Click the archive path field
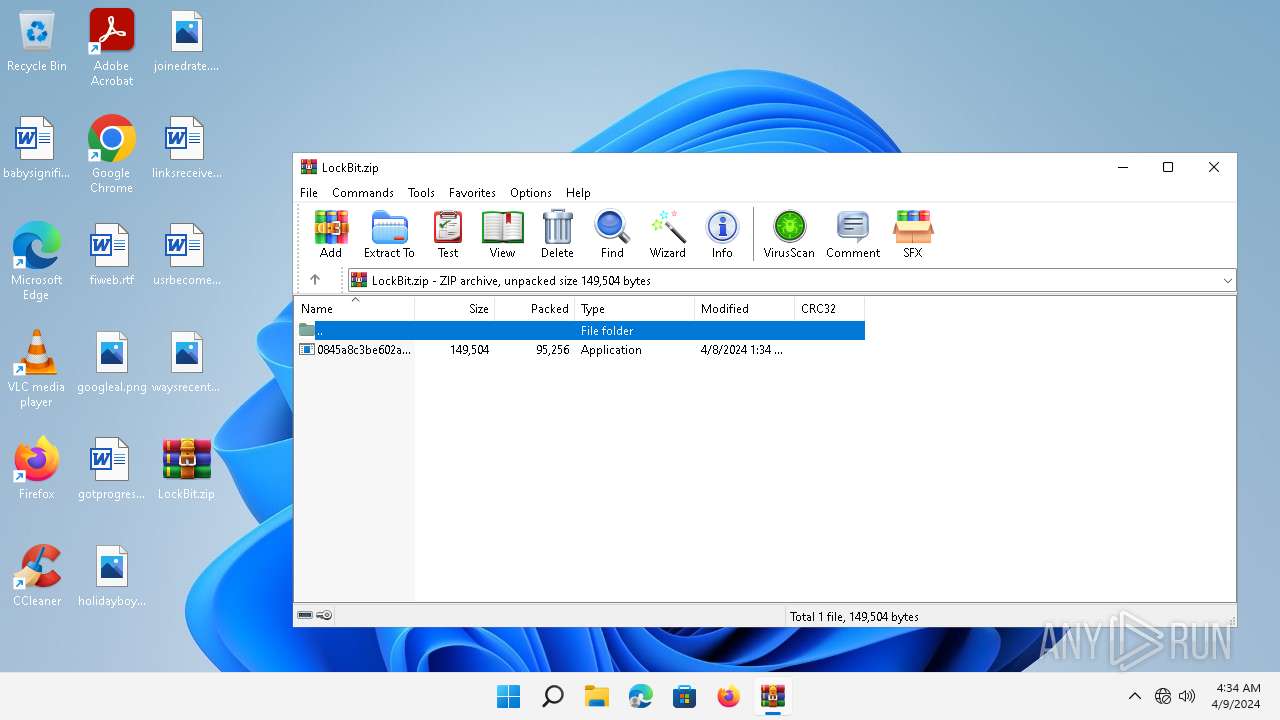This screenshot has height=720, width=1280. (x=791, y=281)
